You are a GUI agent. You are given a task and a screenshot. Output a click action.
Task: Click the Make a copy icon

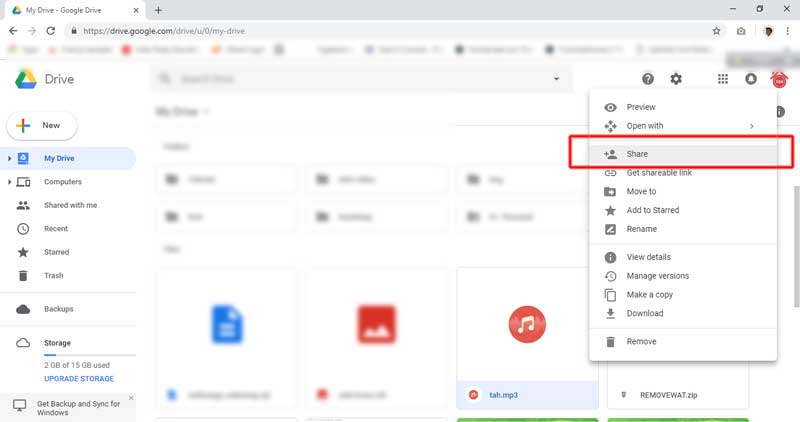click(610, 295)
